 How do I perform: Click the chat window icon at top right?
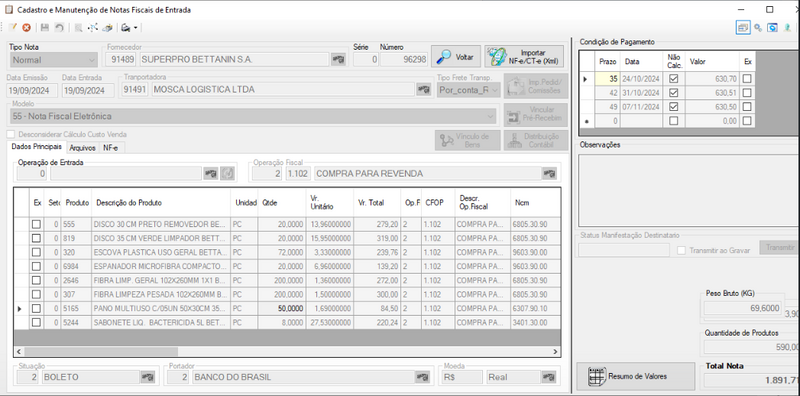[x=773, y=28]
